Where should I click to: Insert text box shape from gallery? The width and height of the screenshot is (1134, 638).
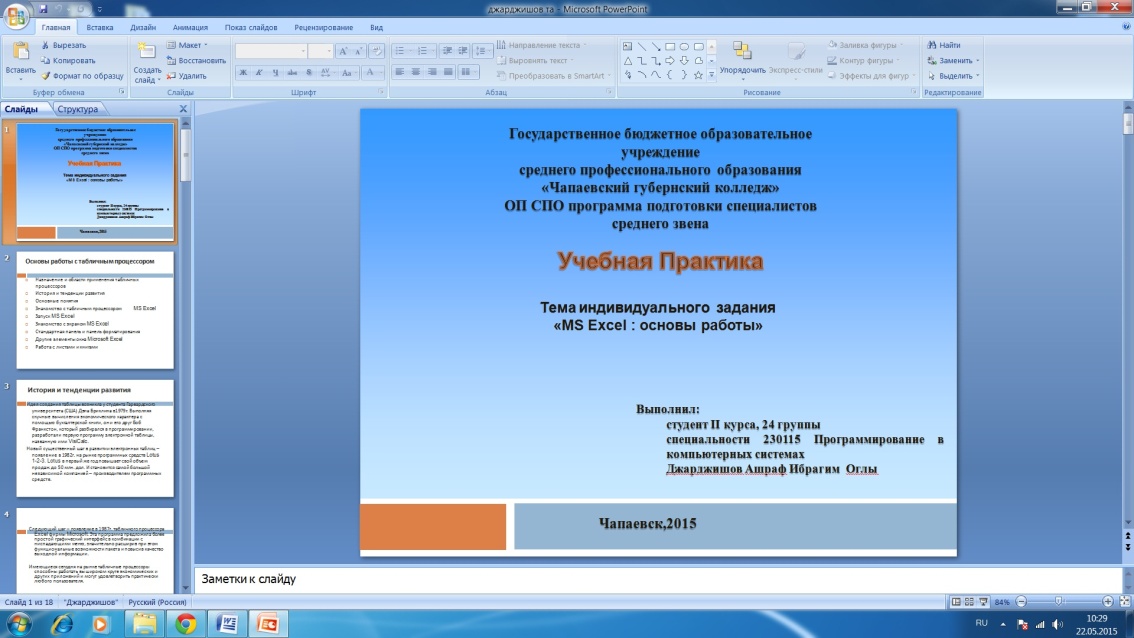(x=628, y=46)
